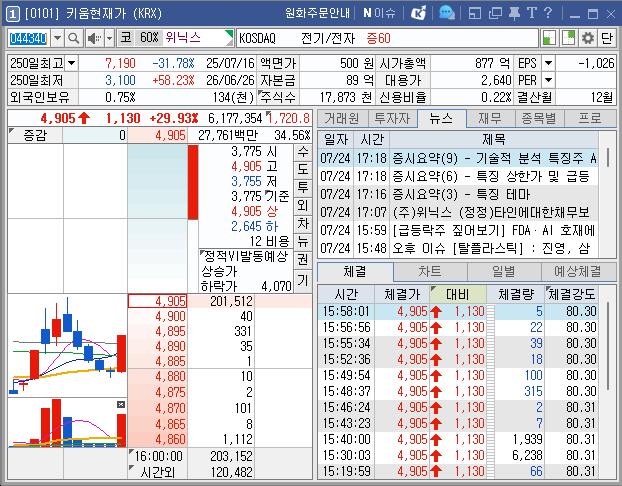Viewport: 622px width, 486px height.
Task: Switch to the 종목별 tab
Action: [539, 118]
